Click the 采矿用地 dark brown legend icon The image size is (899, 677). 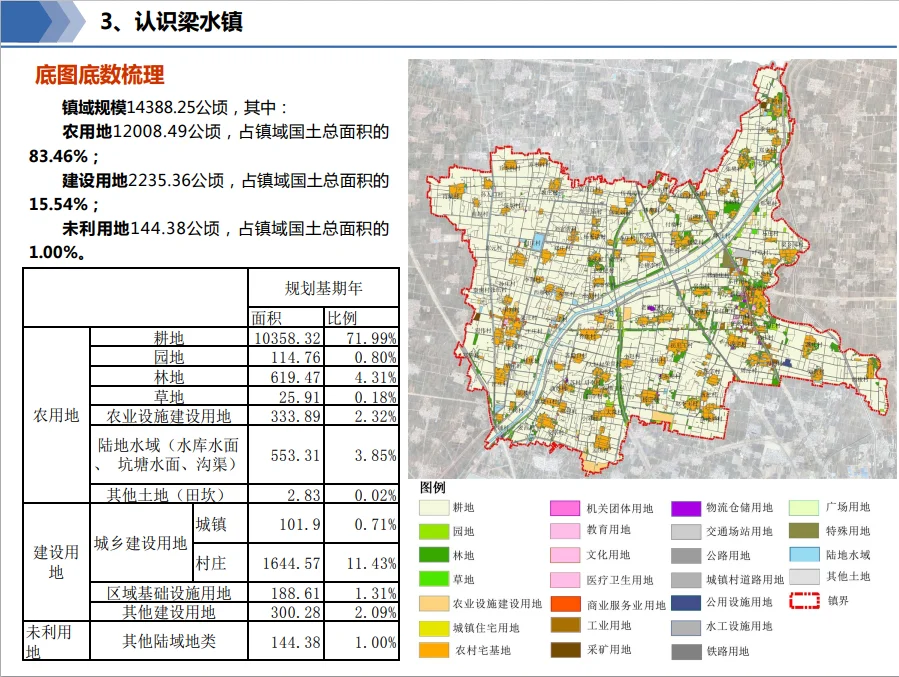click(x=565, y=650)
